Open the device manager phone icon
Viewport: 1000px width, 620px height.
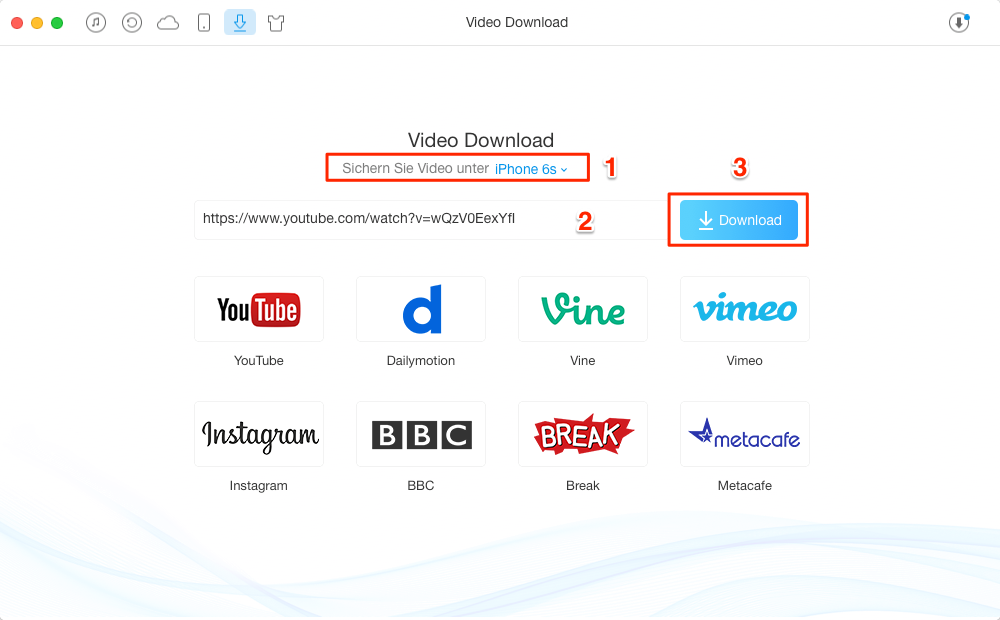[x=204, y=23]
